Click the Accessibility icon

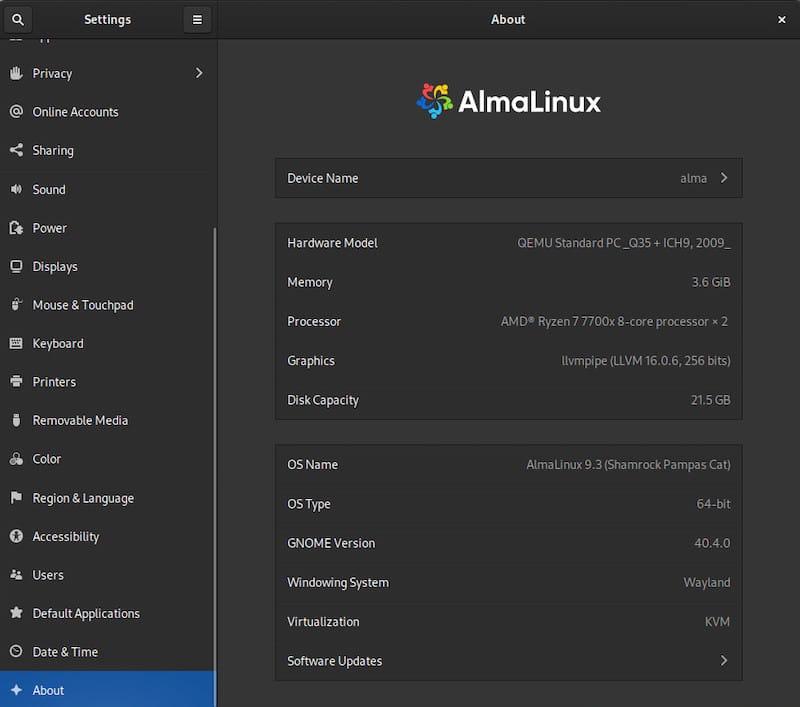pos(16,536)
